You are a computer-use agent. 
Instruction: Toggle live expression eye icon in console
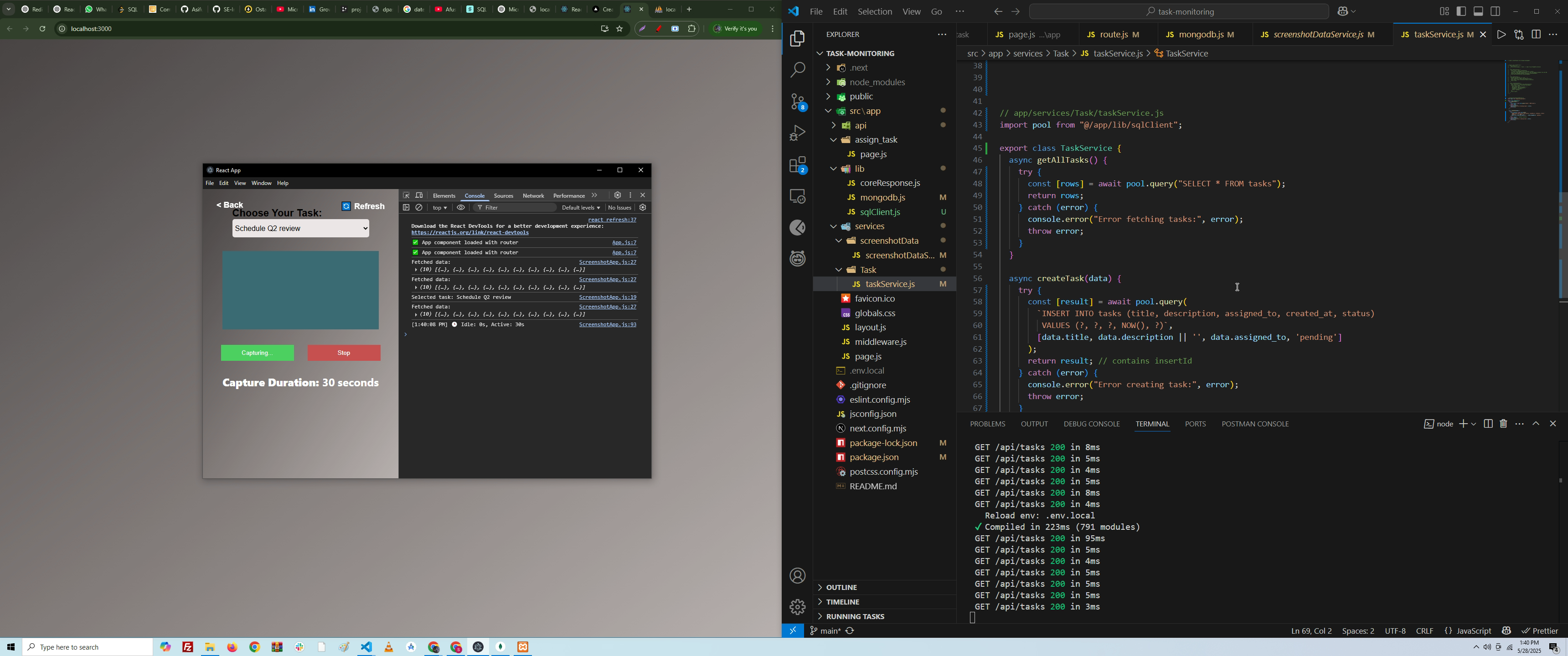pos(461,208)
